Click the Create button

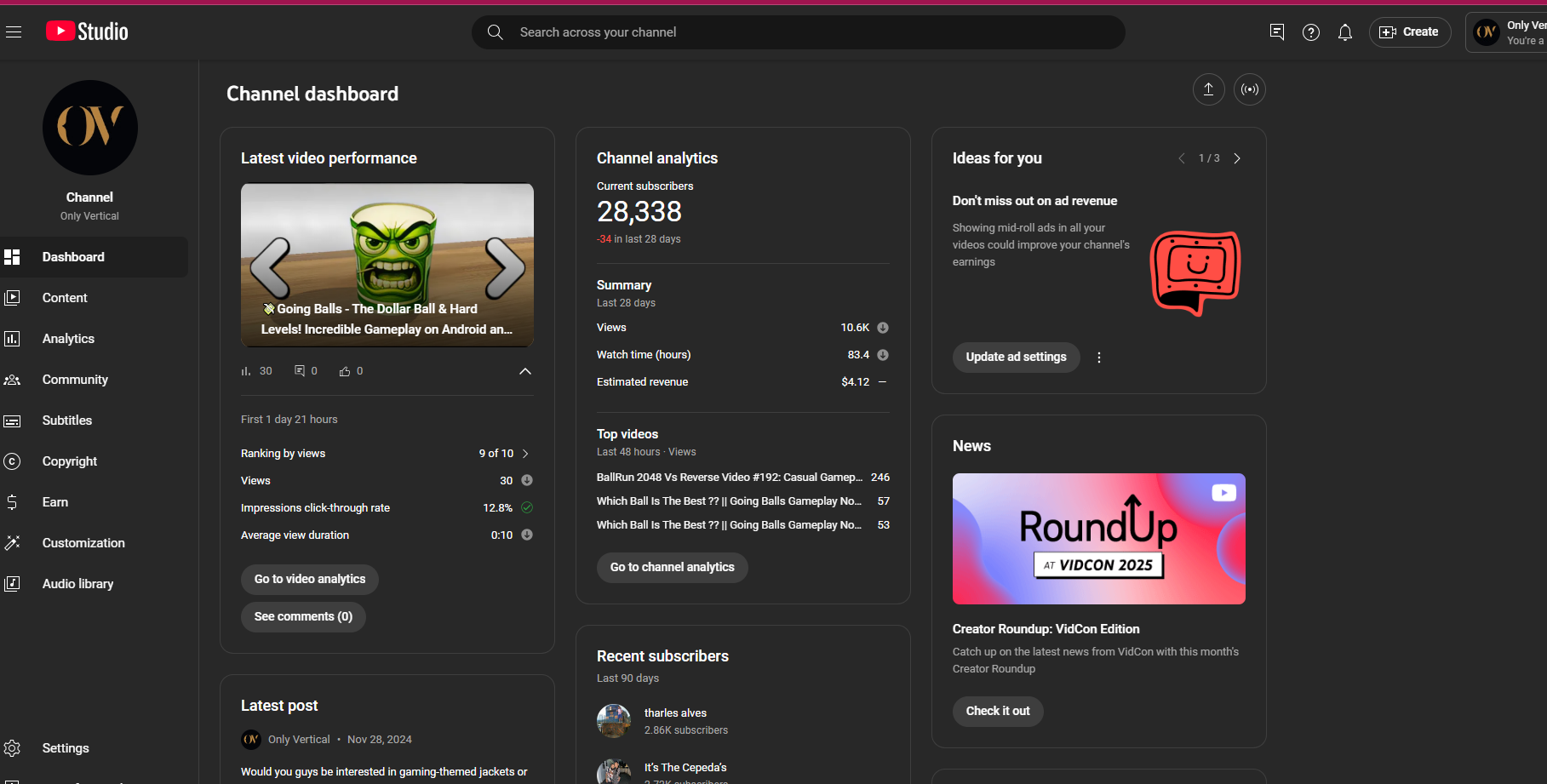tap(1410, 32)
